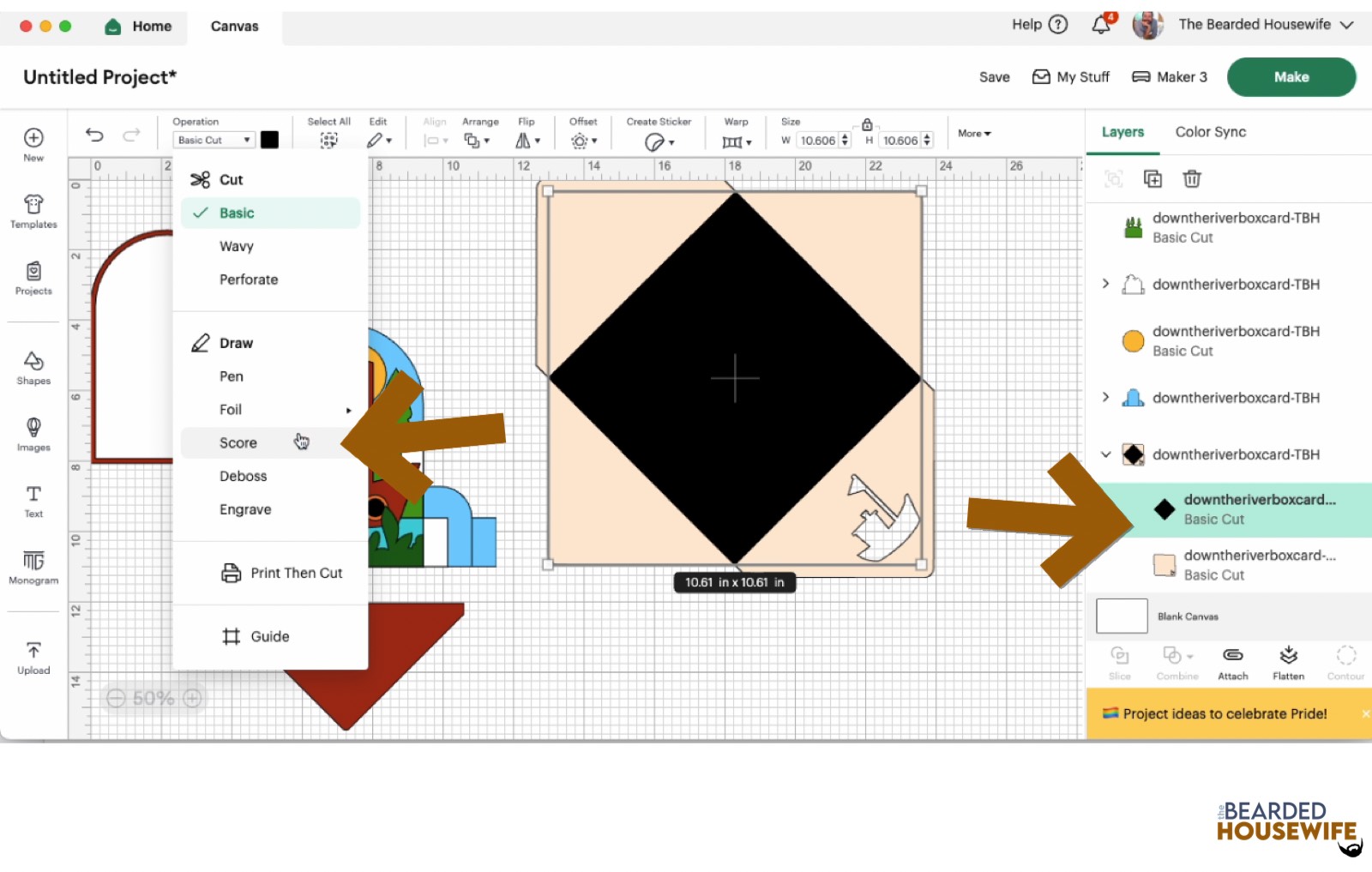The image size is (1372, 872).
Task: Click the Flatten button
Action: pos(1288,664)
